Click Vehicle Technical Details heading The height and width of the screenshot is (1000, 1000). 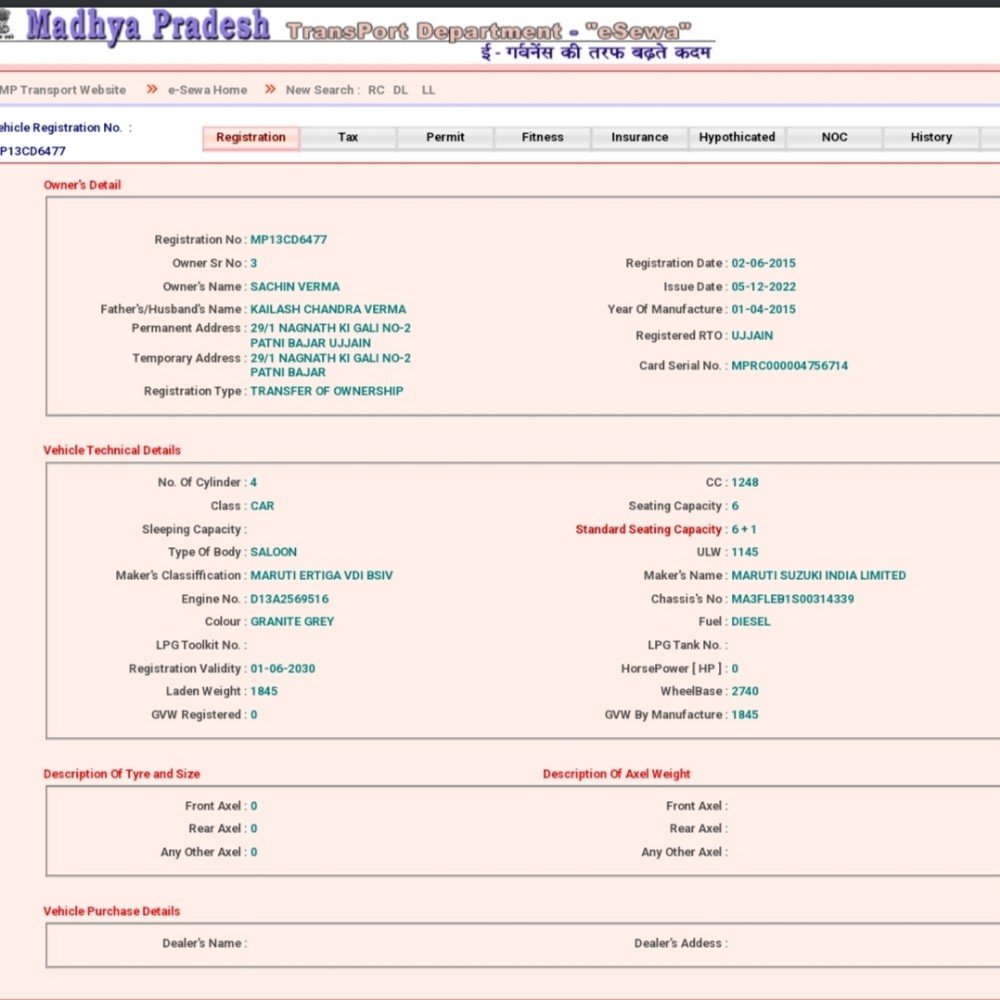pyautogui.click(x=112, y=450)
